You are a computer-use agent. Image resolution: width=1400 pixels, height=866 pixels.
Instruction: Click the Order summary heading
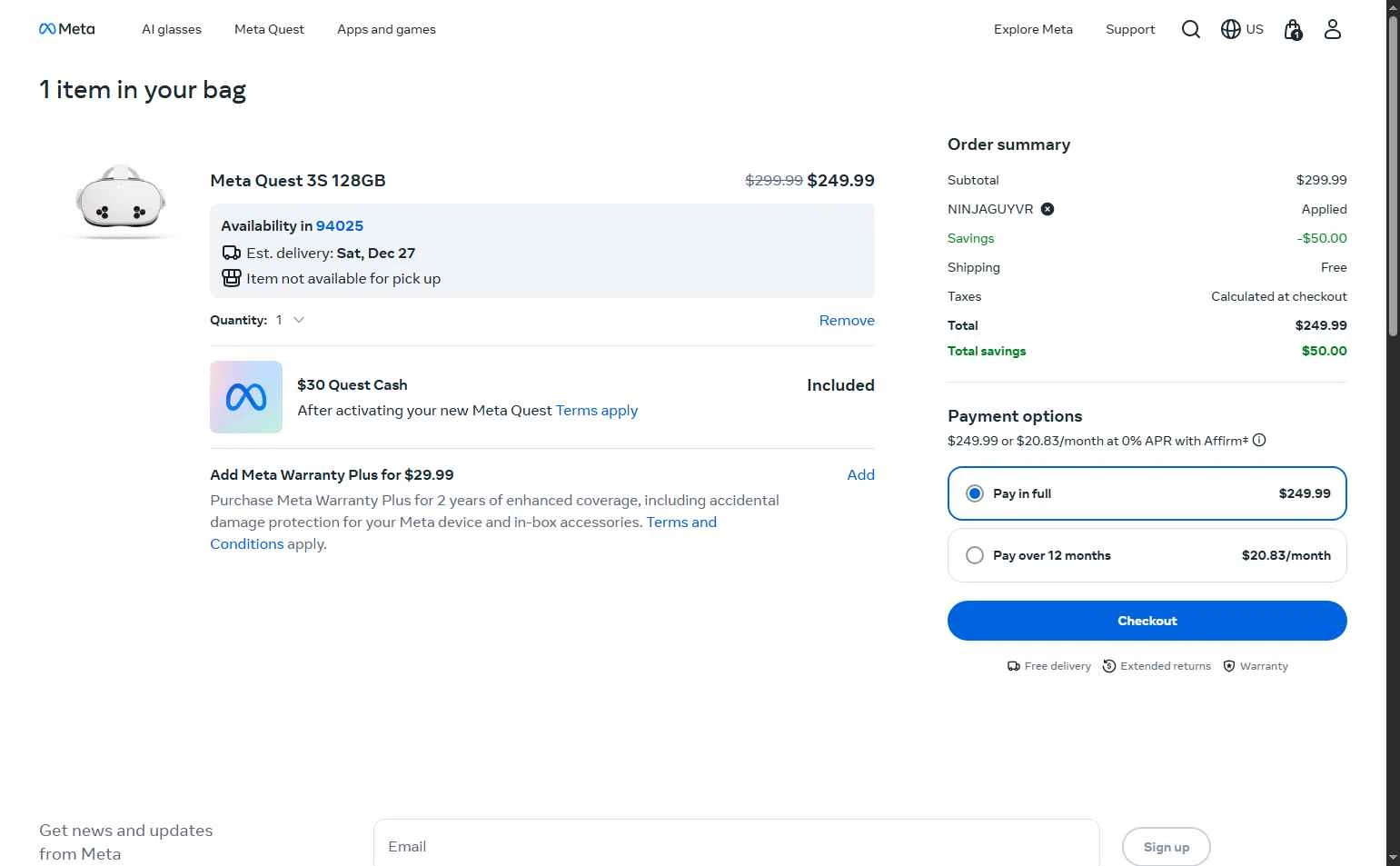[x=1008, y=144]
